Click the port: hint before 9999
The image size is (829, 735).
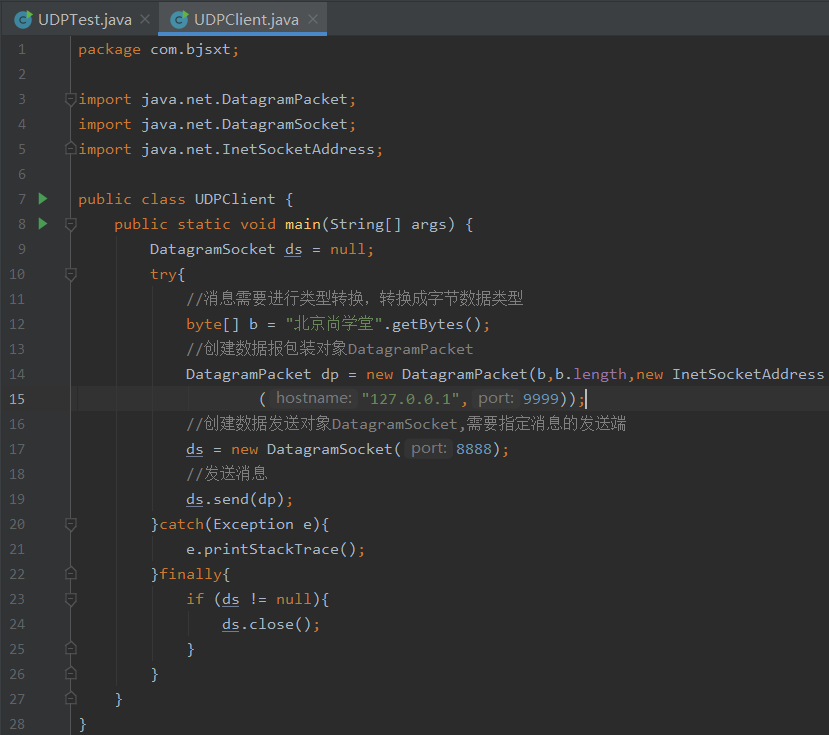tap(496, 398)
